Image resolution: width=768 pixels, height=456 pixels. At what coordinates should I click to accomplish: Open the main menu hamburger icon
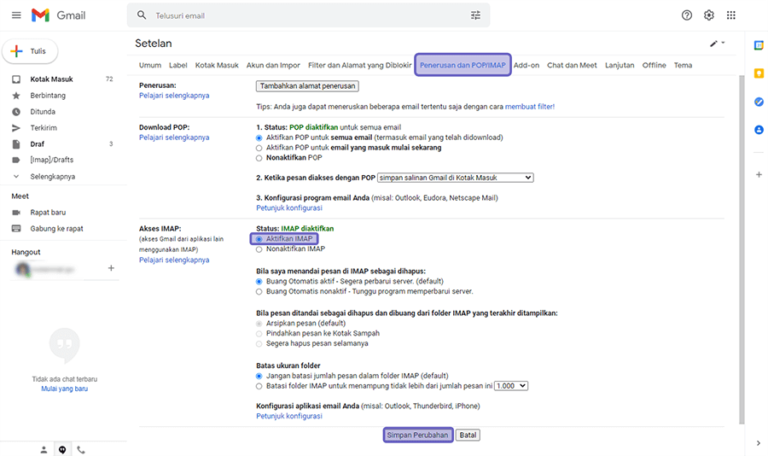click(x=16, y=15)
